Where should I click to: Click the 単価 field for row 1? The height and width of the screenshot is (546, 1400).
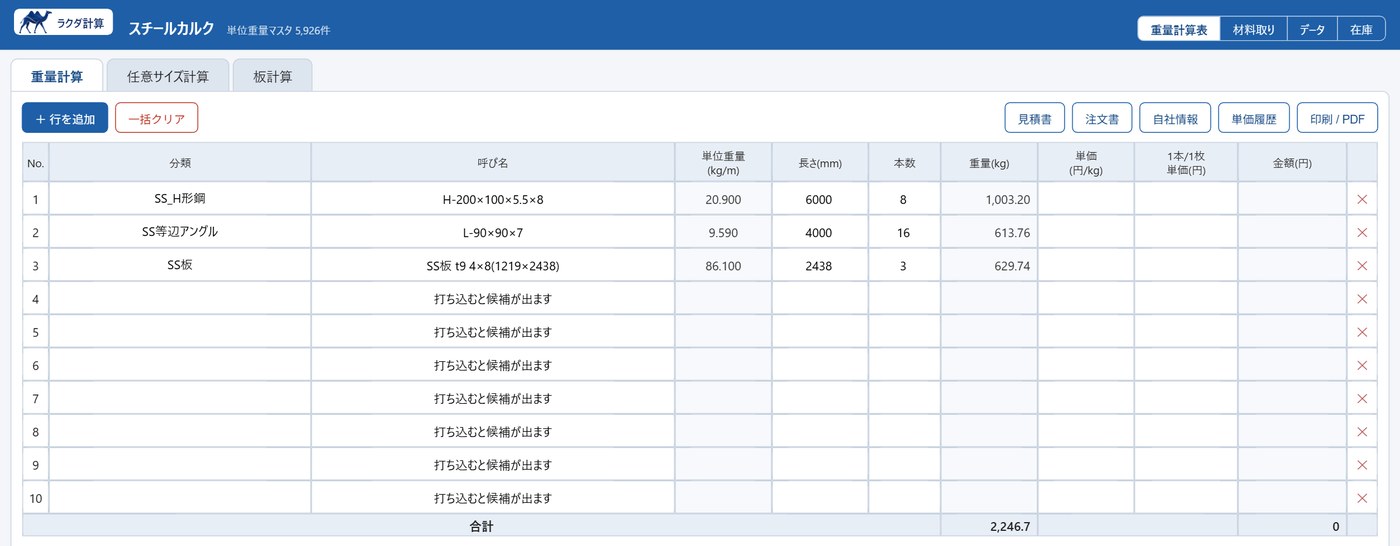click(1086, 200)
